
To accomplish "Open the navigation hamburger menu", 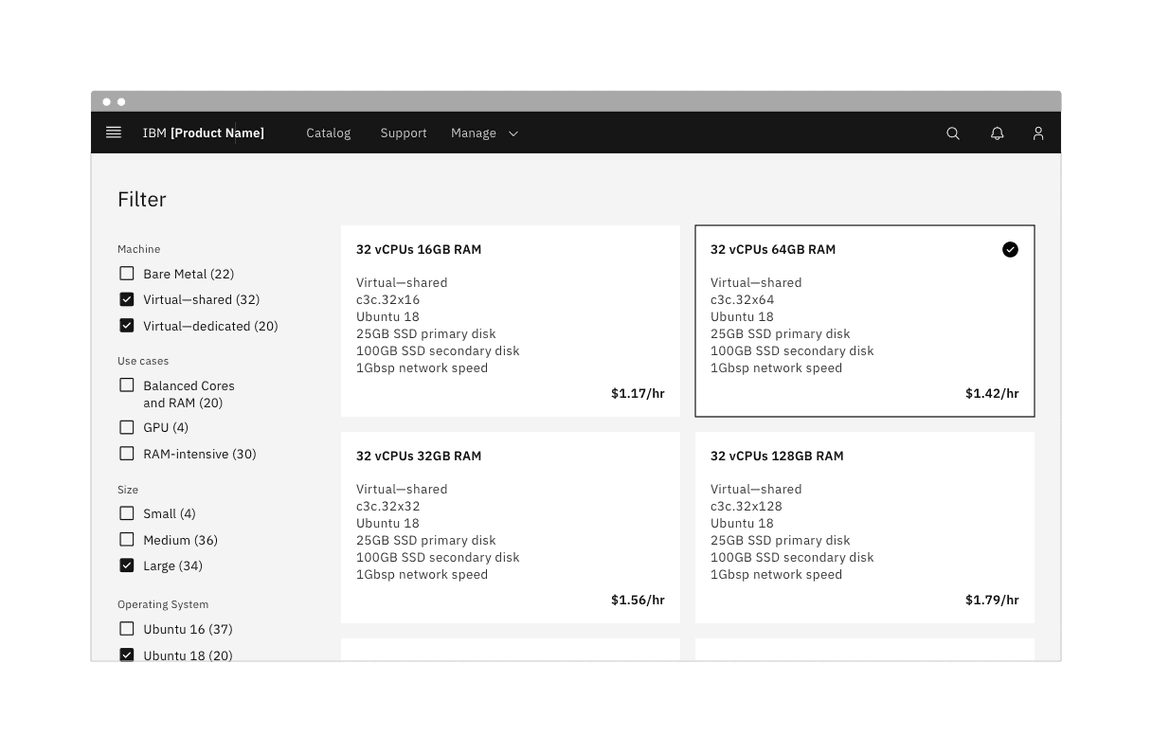I will (113, 132).
